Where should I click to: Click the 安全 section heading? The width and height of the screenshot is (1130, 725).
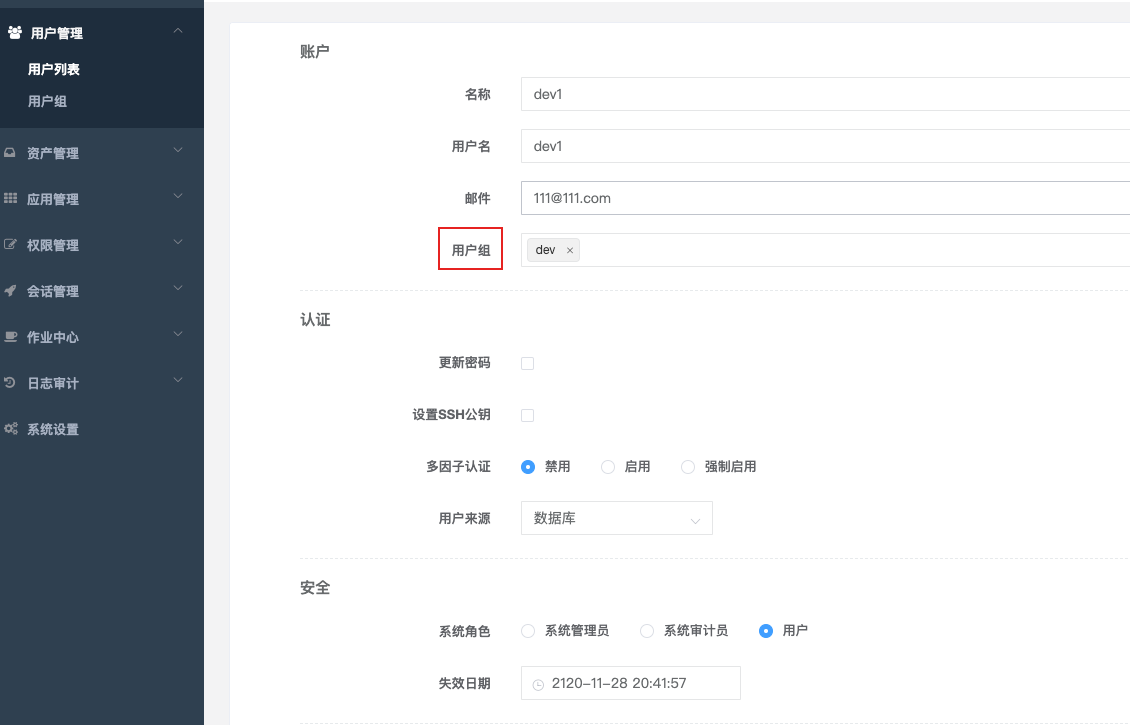[x=315, y=588]
